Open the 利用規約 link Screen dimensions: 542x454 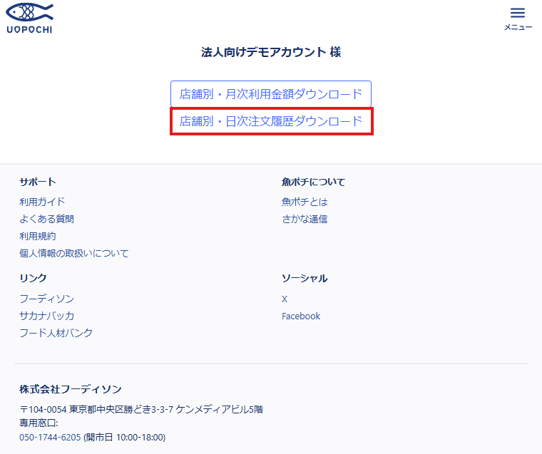coord(37,236)
